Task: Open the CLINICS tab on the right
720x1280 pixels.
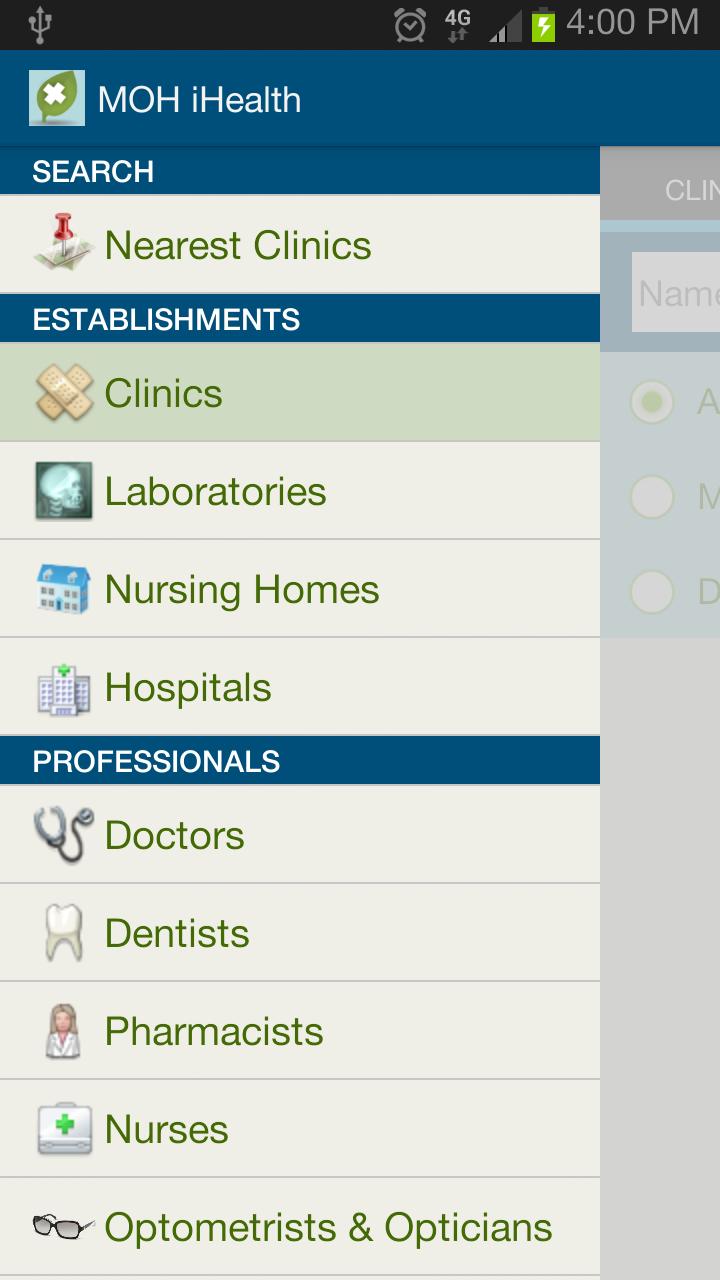Action: [x=690, y=186]
